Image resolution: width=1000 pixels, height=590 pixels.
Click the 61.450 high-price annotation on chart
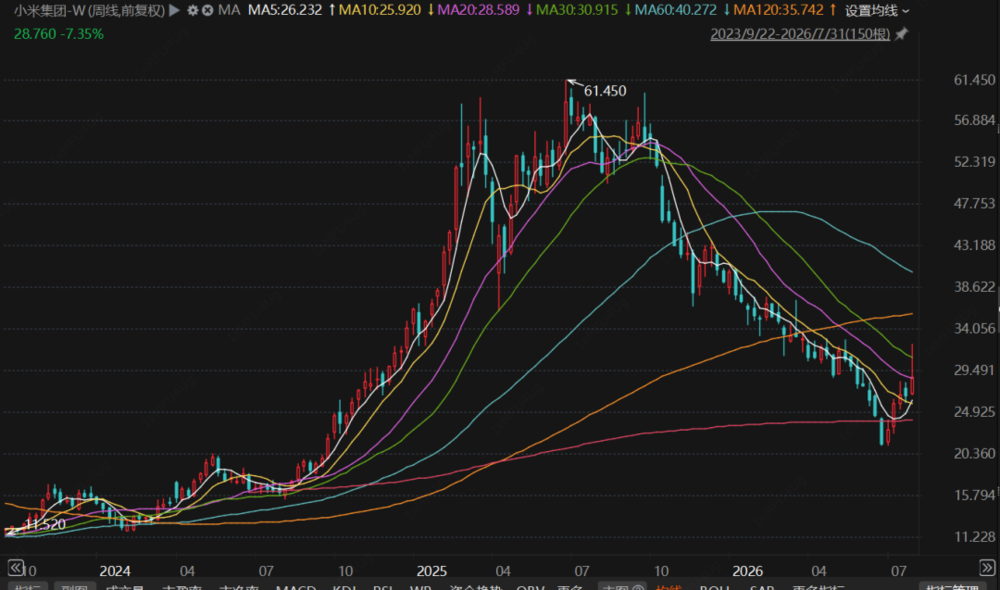pyautogui.click(x=605, y=91)
